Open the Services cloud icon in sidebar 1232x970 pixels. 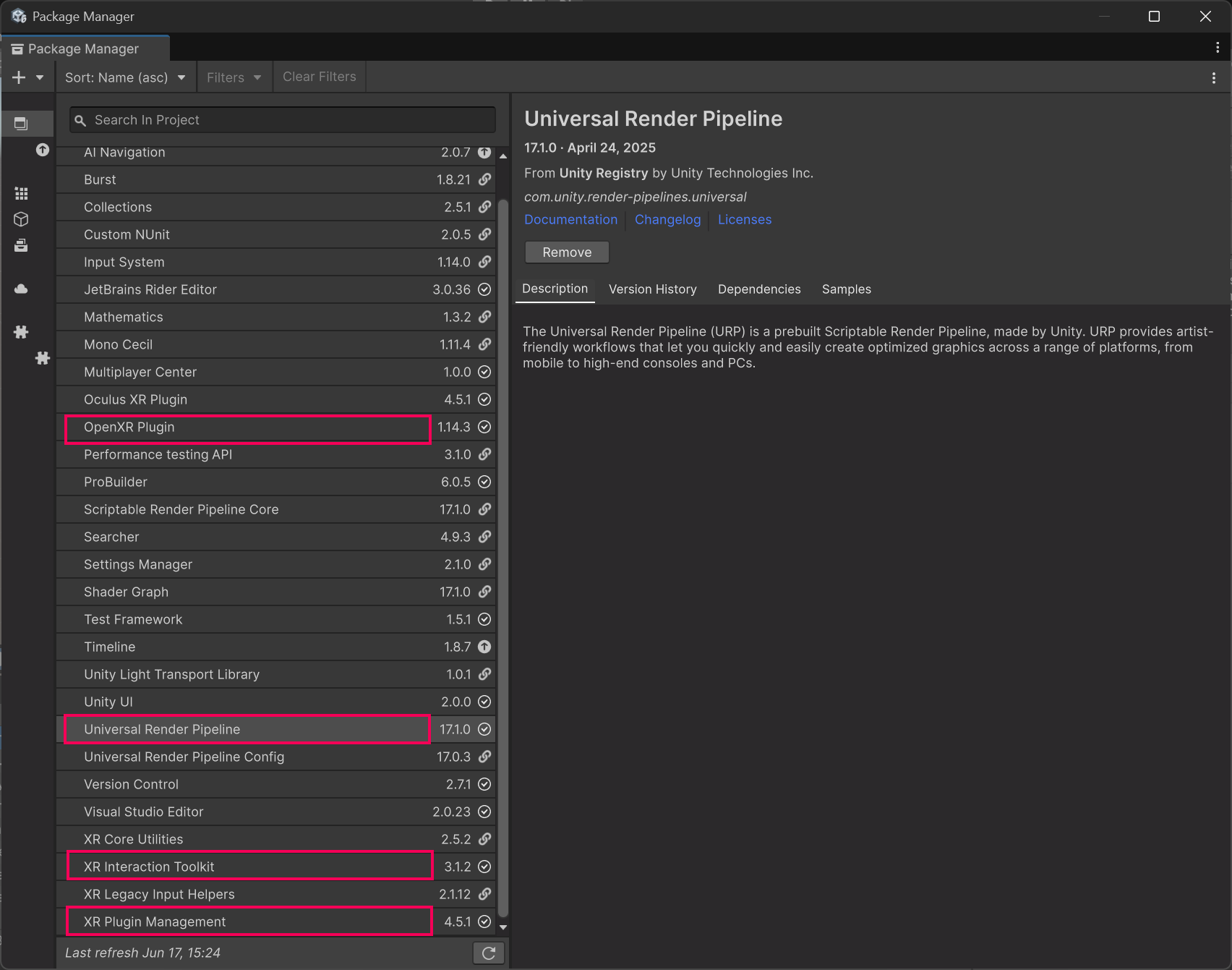(x=21, y=289)
